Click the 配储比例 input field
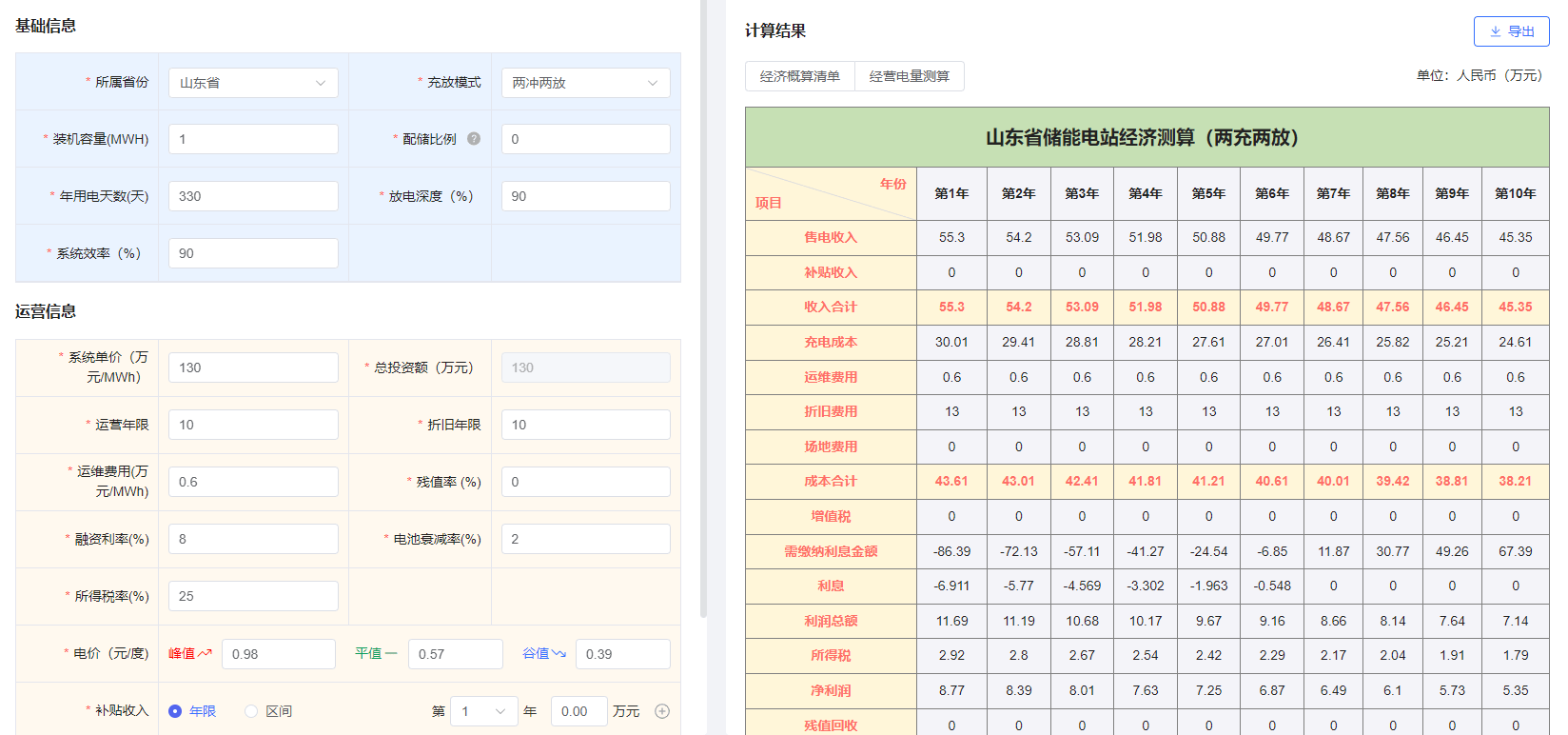Screen dimensions: 1568x735 585,139
